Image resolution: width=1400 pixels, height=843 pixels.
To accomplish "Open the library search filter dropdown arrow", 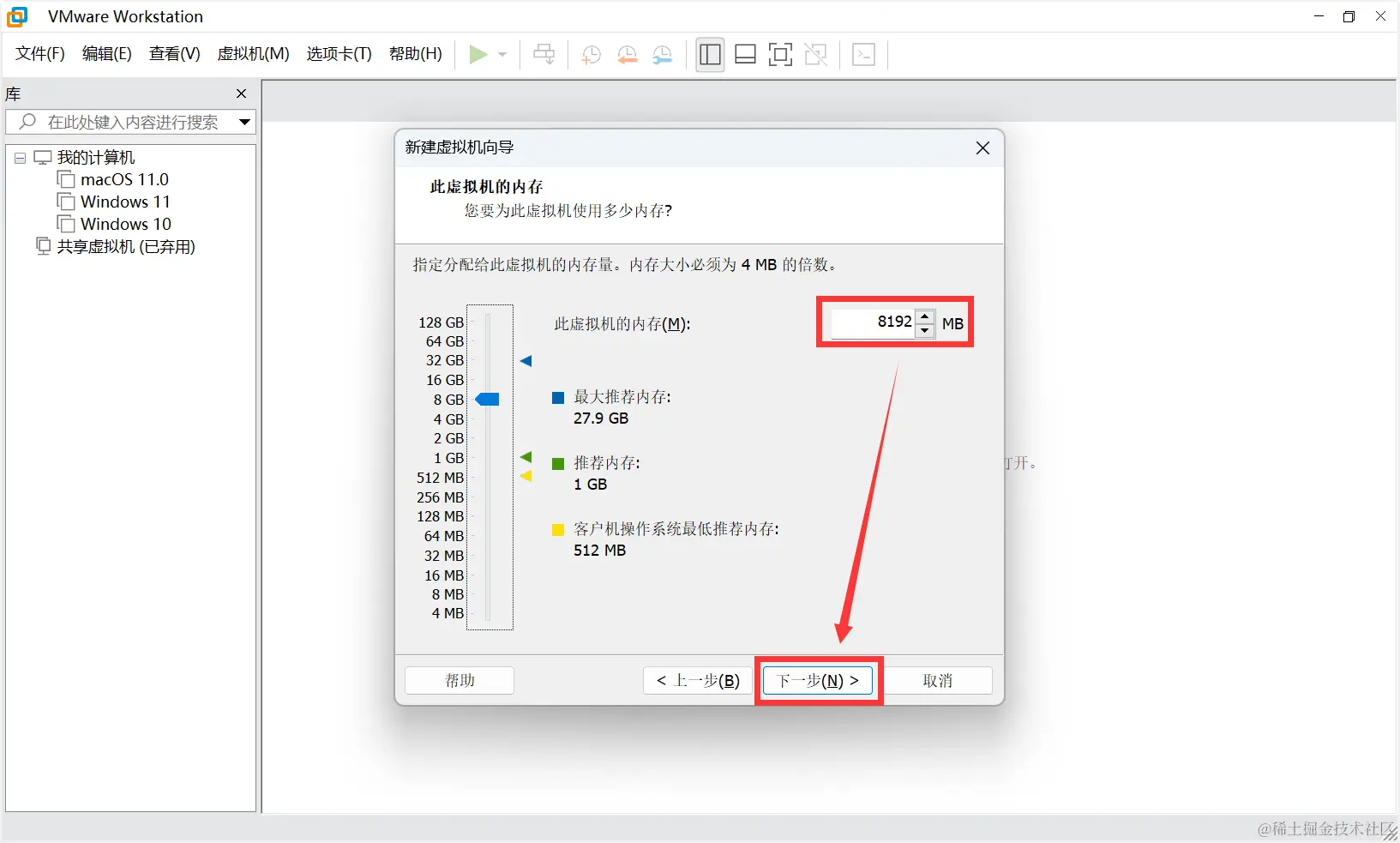I will [x=244, y=122].
